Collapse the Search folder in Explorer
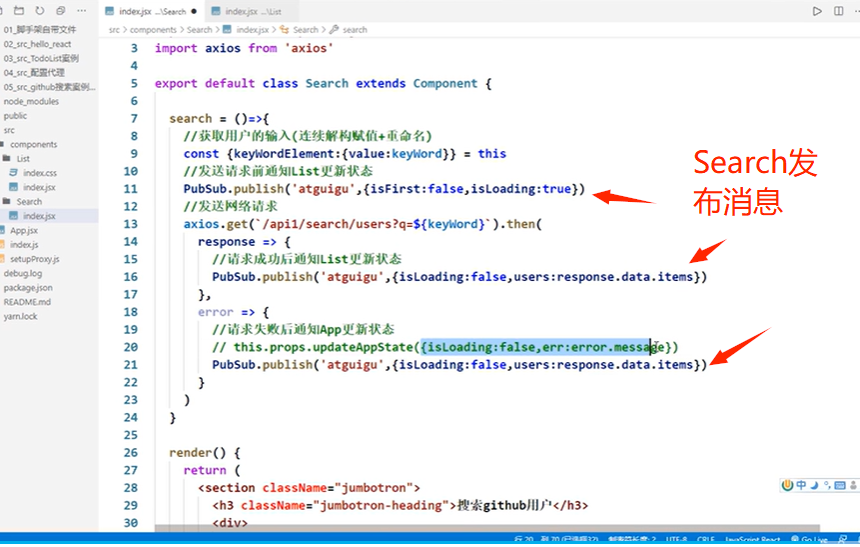Viewport: 860px width, 547px height. 29,201
